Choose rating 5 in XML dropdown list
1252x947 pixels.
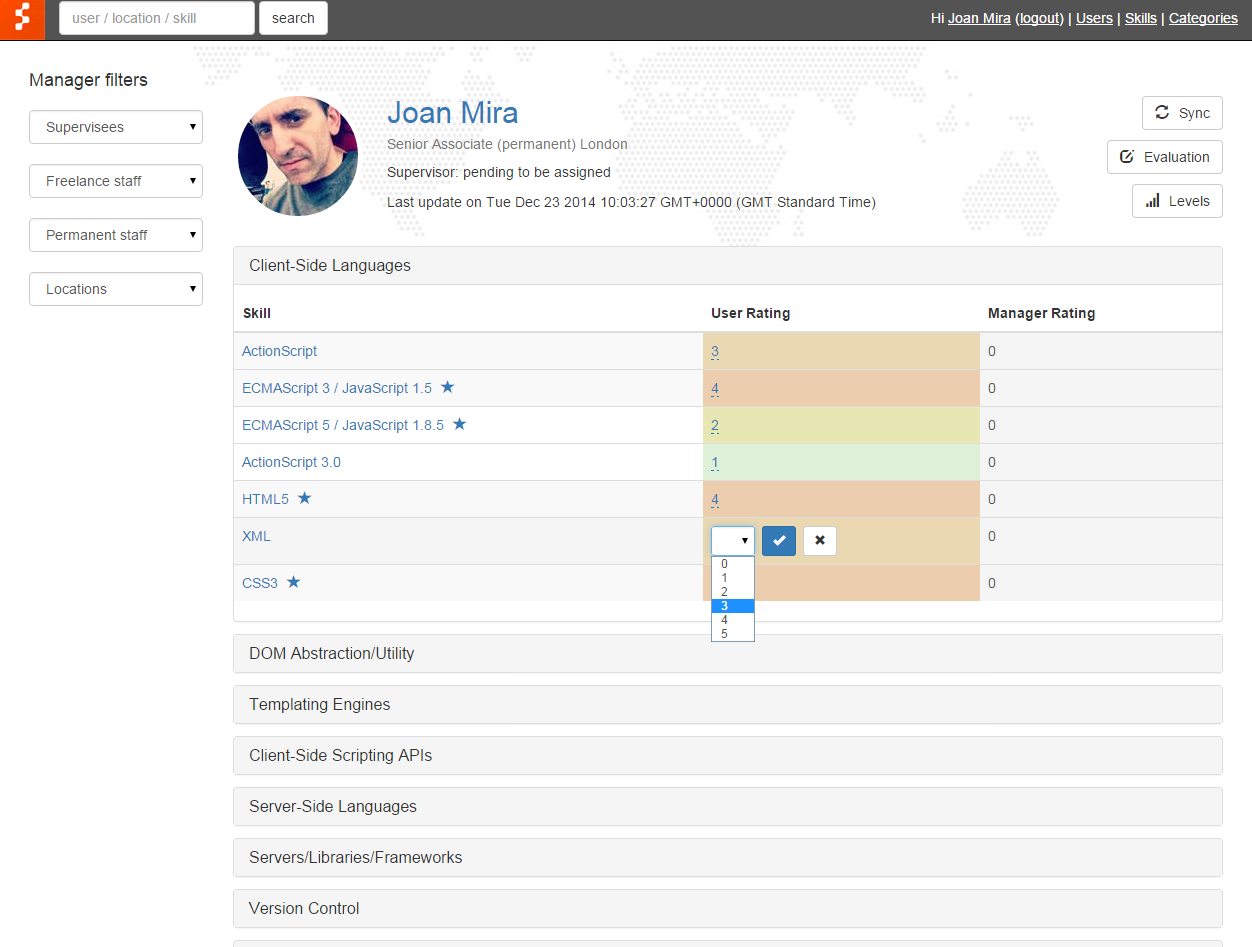point(725,634)
